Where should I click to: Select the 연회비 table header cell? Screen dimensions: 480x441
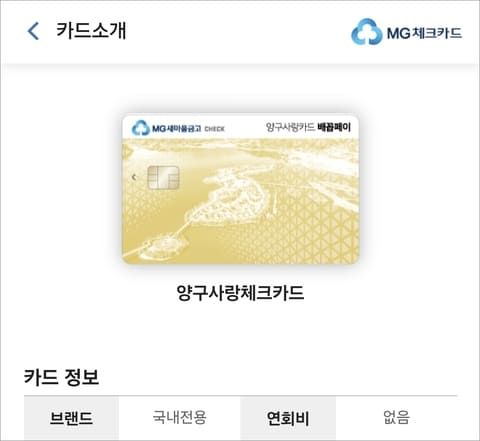click(288, 418)
